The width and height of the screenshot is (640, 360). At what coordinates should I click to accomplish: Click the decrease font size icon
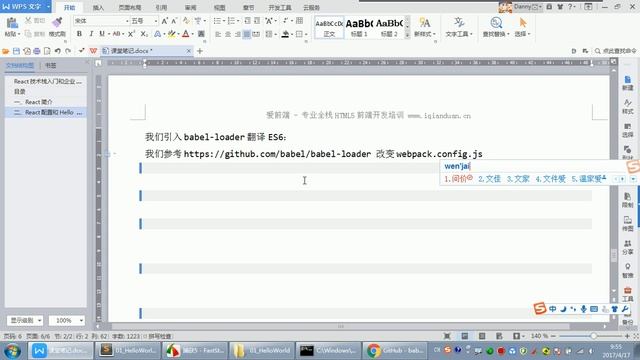coord(174,21)
